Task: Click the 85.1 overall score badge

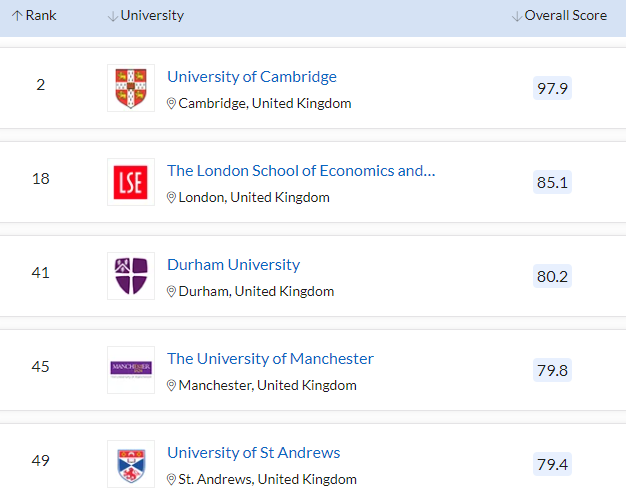Action: tap(552, 182)
